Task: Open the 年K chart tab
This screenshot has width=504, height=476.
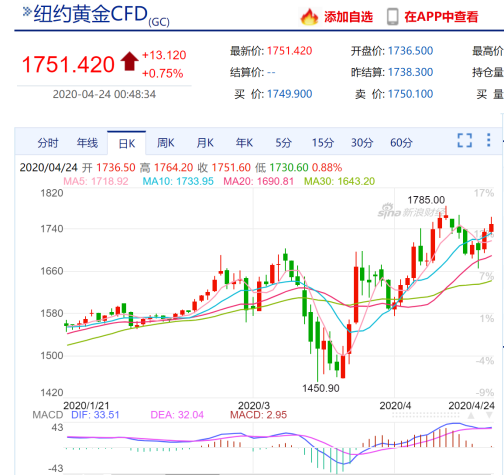Action: (244, 143)
